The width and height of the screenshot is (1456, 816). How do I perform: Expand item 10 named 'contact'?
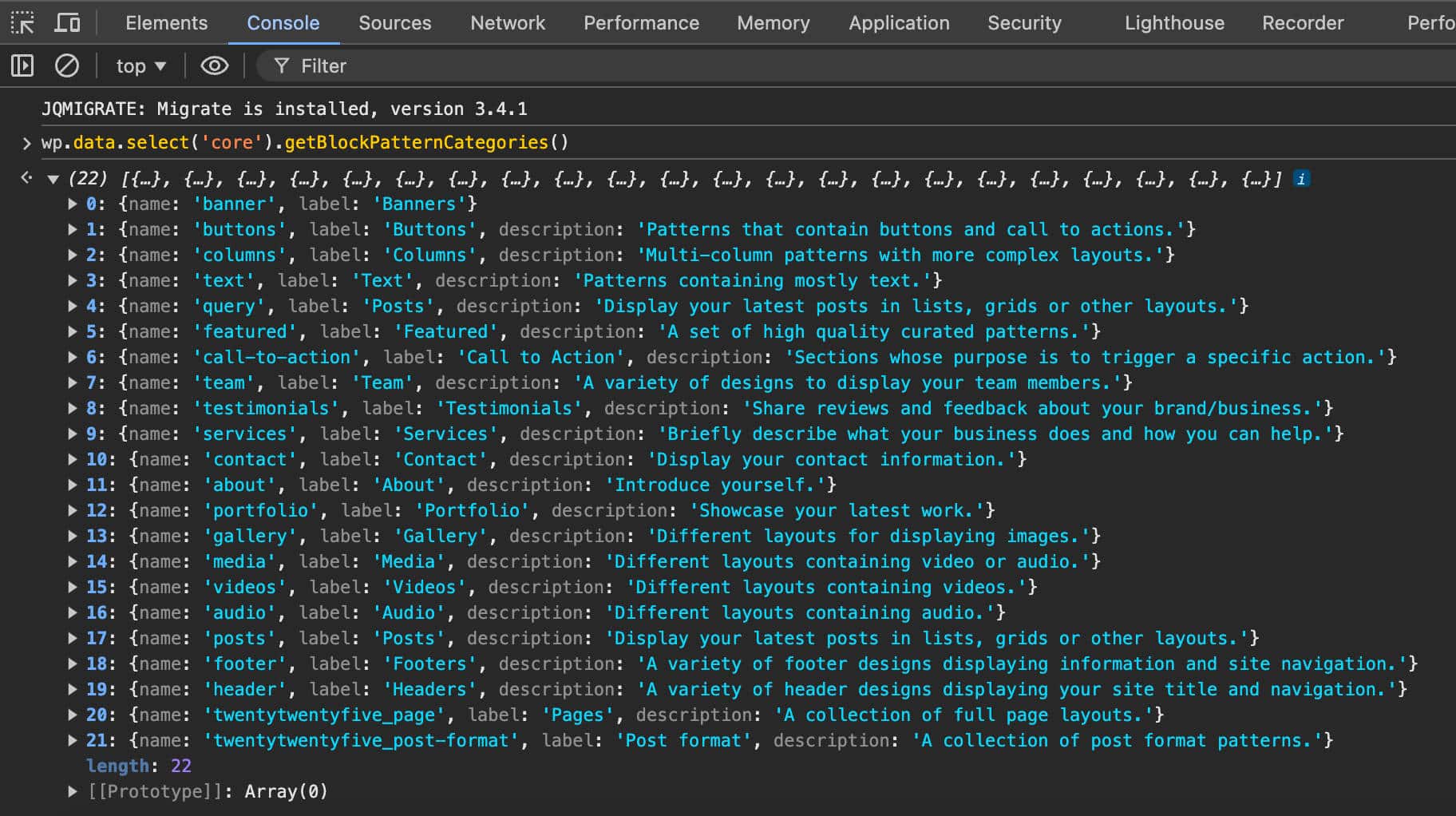73,459
